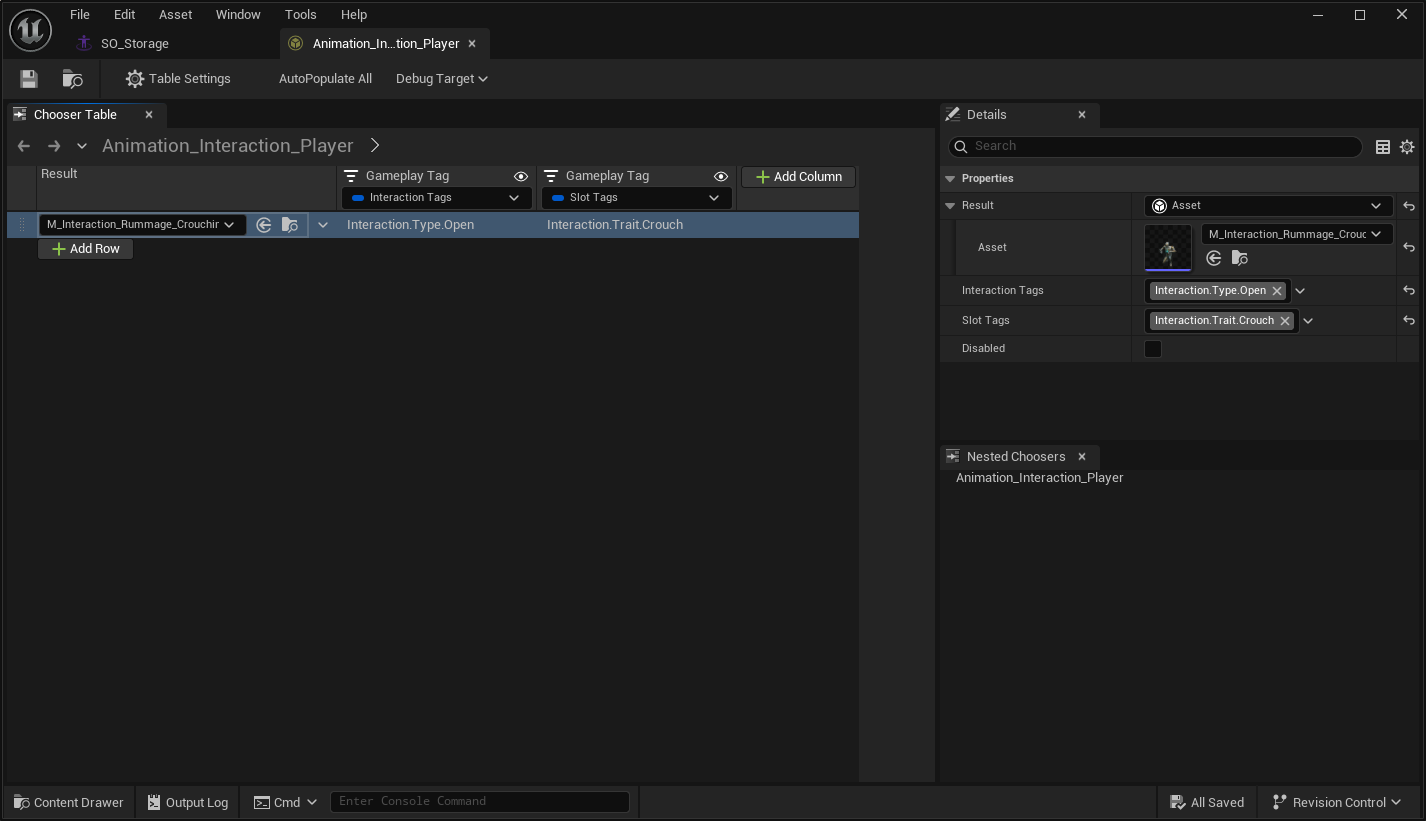Click the Use Selected Asset arrow under Asset property
Image resolution: width=1426 pixels, height=821 pixels.
(1212, 258)
